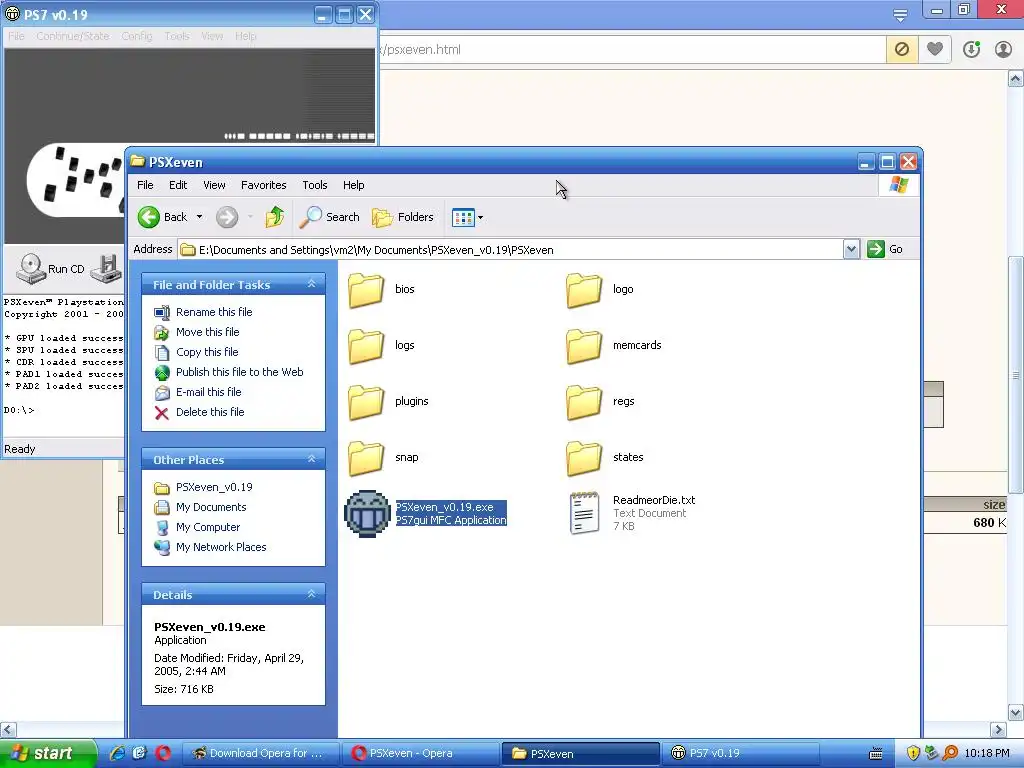
Task: Open Continue/State menu in PS7 window
Action: pyautogui.click(x=72, y=37)
